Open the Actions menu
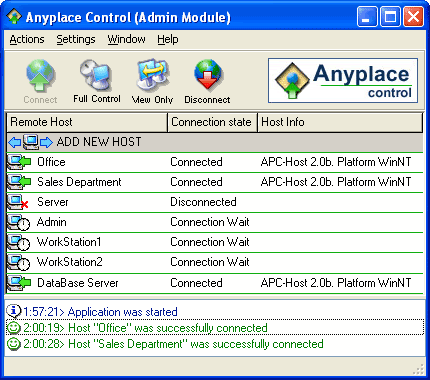This screenshot has width=430, height=380. click(x=27, y=39)
